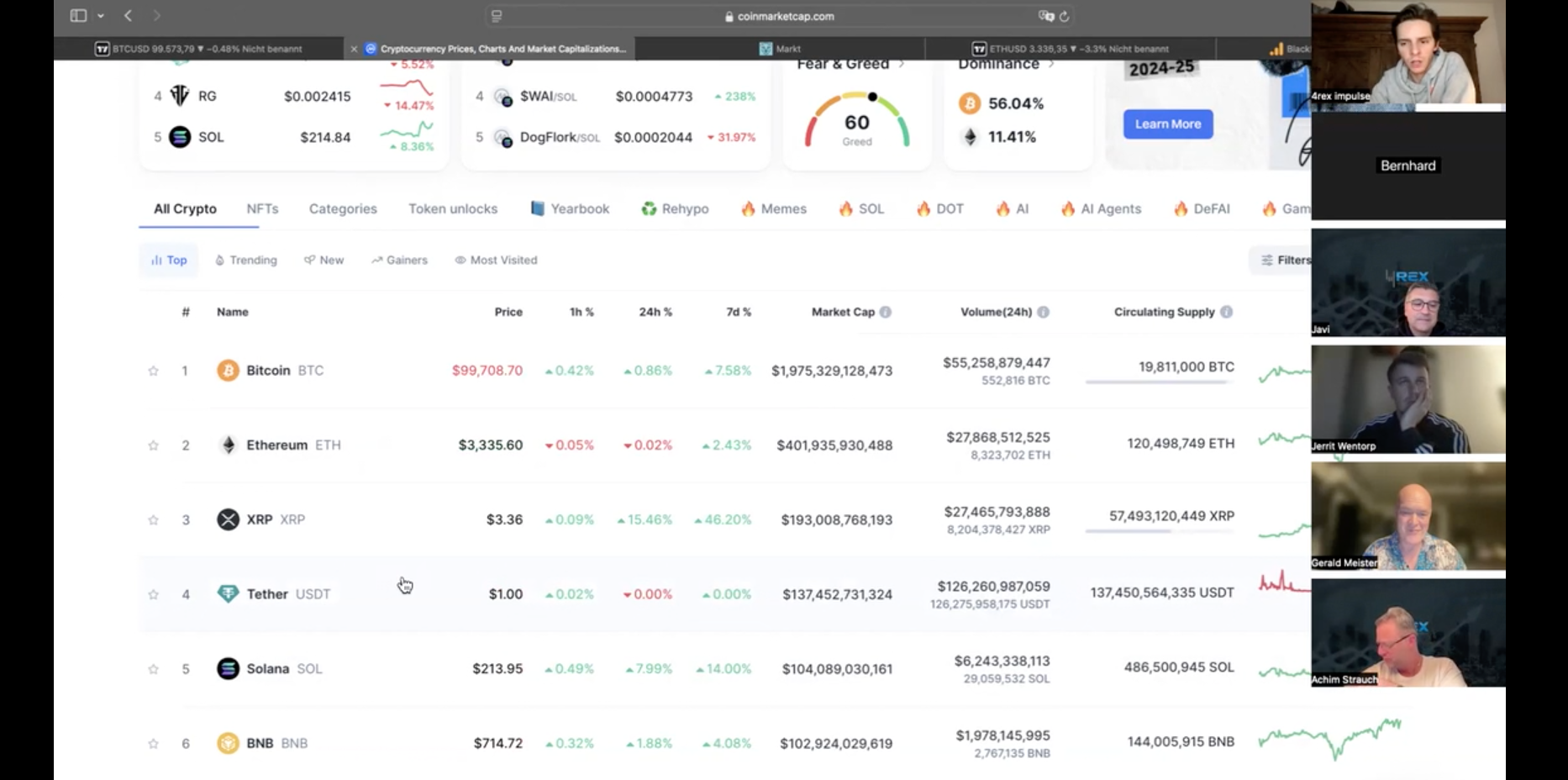This screenshot has width=1568, height=780.
Task: Click the XRP coin logo
Action: coord(228,519)
